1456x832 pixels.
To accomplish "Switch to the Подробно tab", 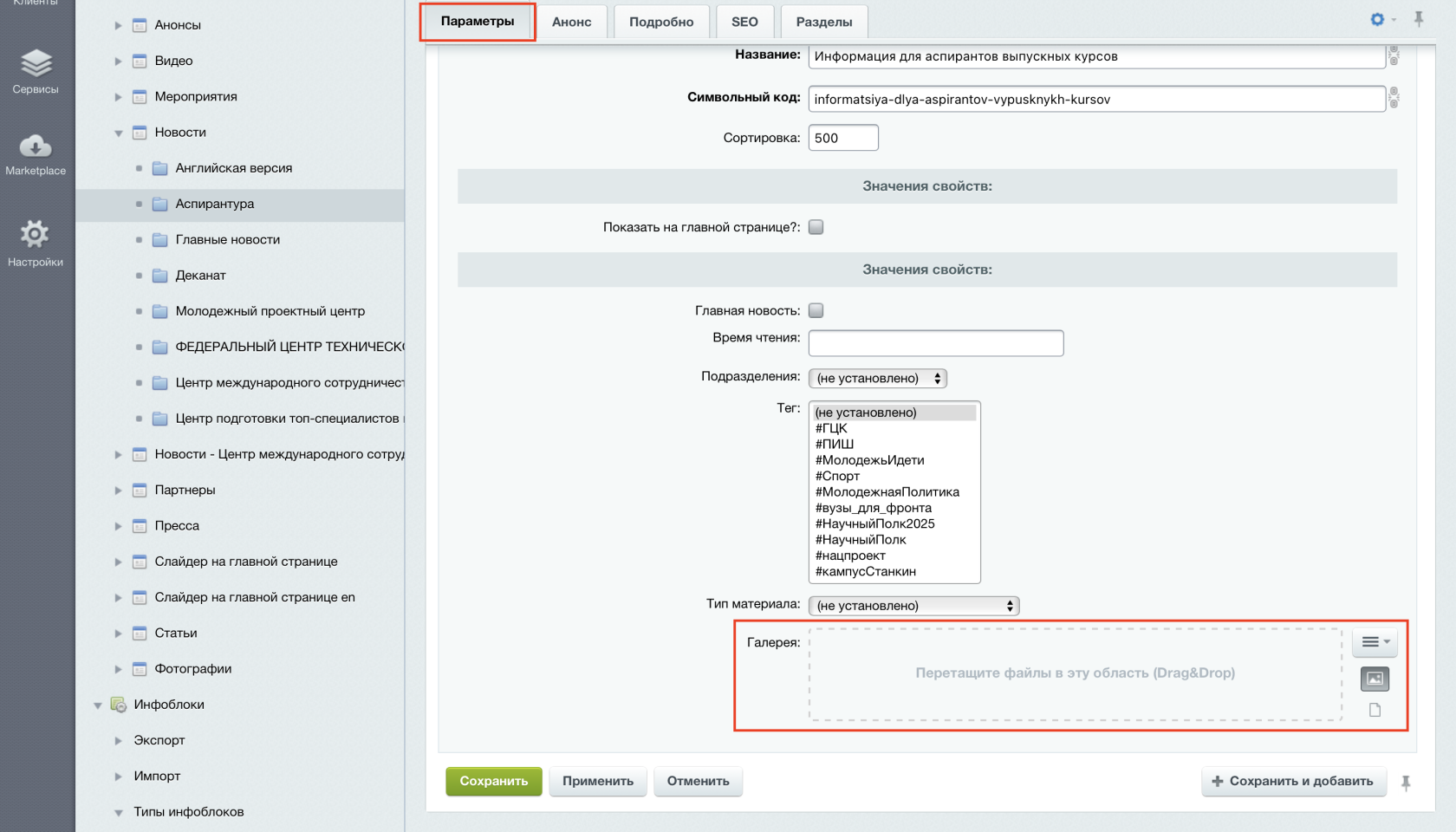I will tap(661, 22).
